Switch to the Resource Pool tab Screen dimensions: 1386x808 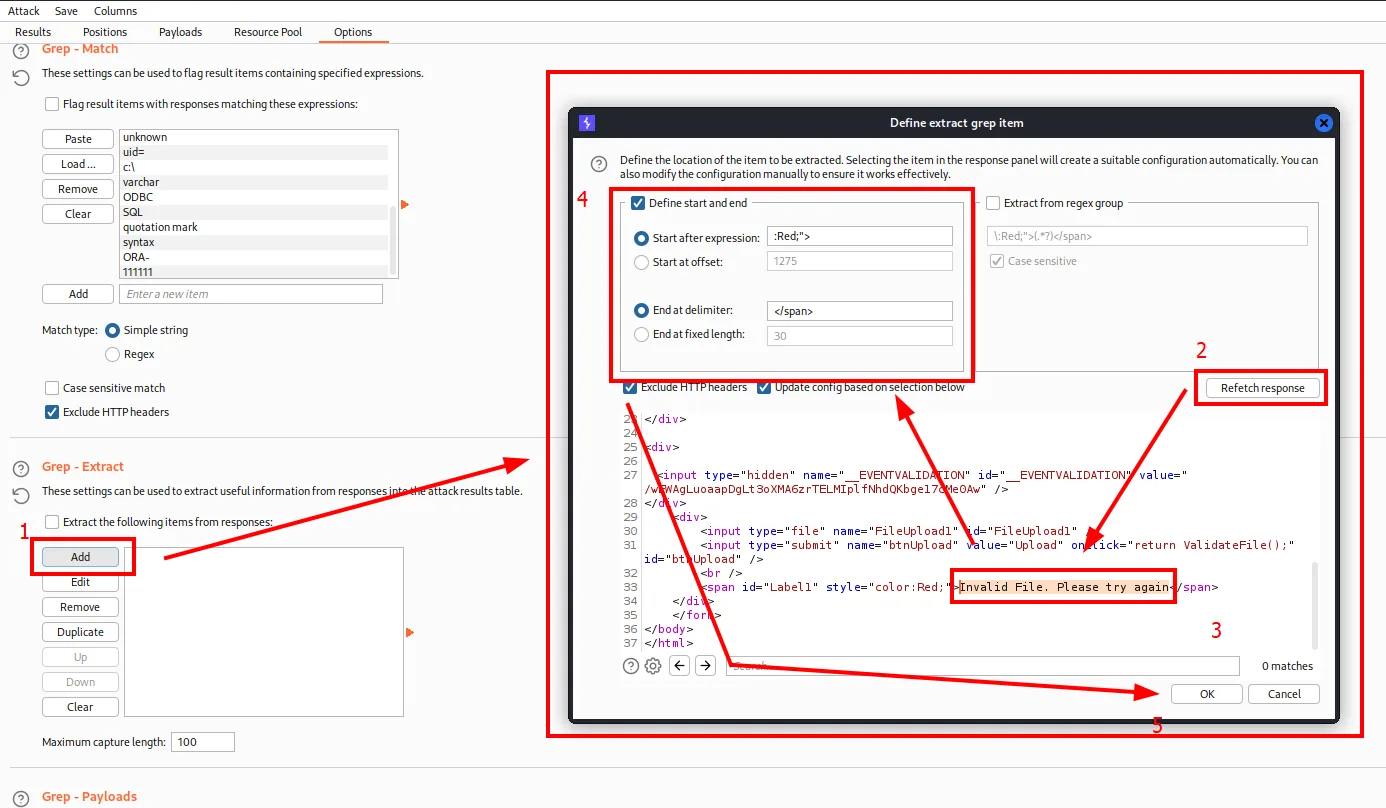268,32
